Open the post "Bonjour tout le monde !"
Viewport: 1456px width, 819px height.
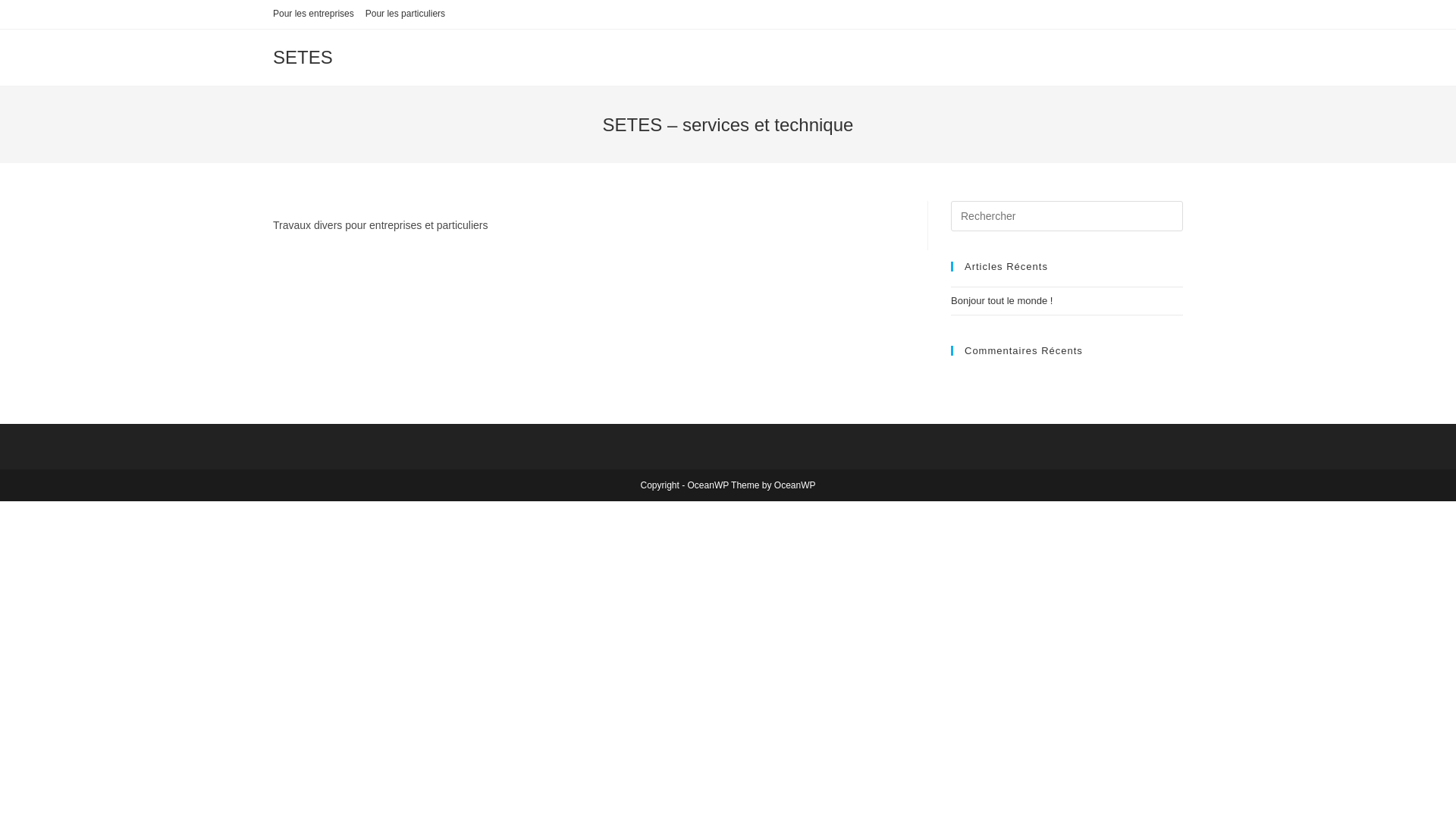1001,301
